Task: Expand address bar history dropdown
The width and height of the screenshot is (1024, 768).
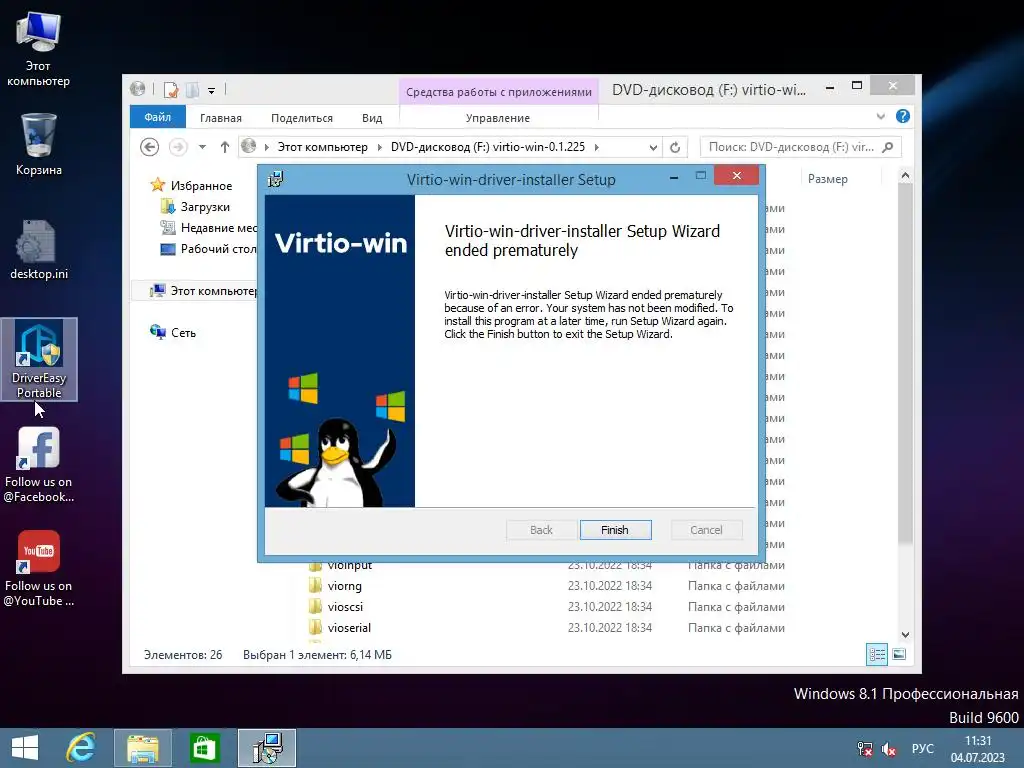Action: pyautogui.click(x=653, y=148)
